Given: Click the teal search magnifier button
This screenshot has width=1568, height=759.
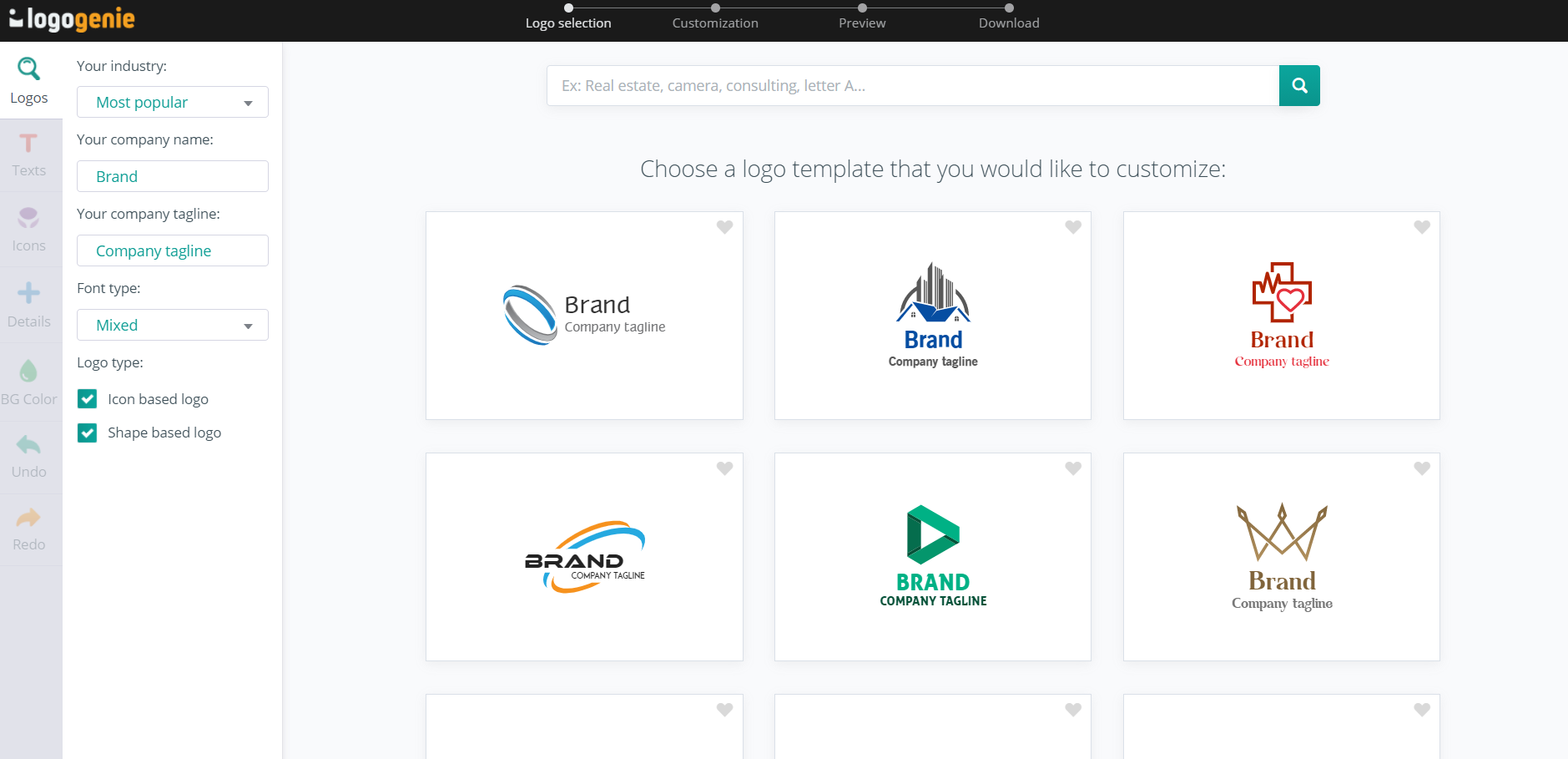Looking at the screenshot, I should click(1299, 85).
